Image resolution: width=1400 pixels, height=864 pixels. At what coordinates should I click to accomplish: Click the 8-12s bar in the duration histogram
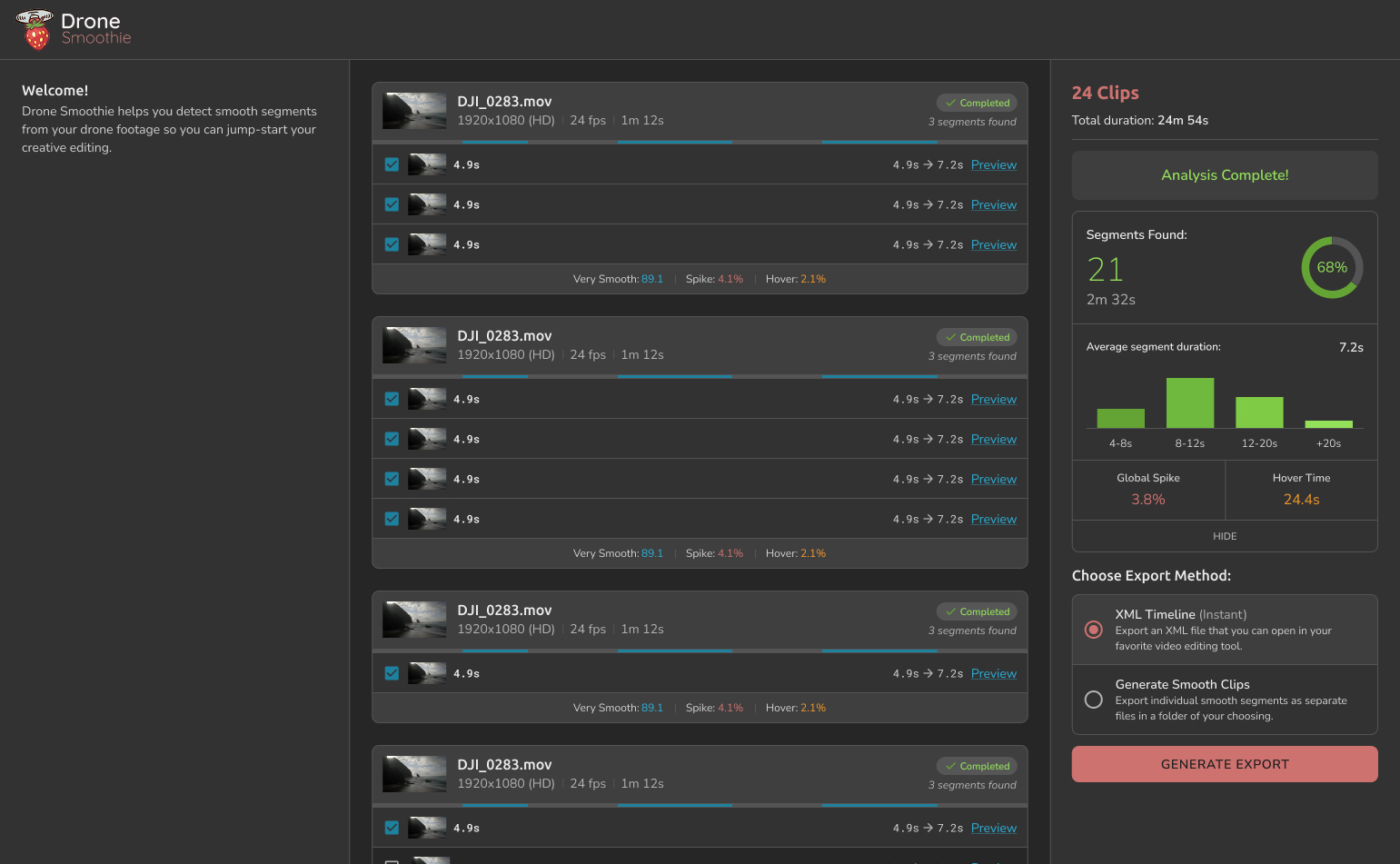pyautogui.click(x=1189, y=402)
